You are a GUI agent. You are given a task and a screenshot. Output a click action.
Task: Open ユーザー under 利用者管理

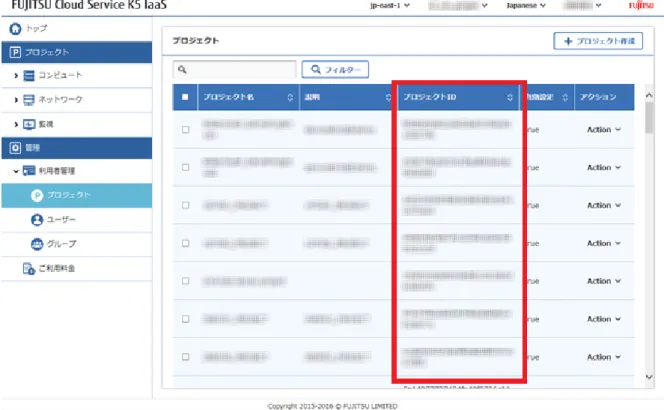pyautogui.click(x=77, y=220)
